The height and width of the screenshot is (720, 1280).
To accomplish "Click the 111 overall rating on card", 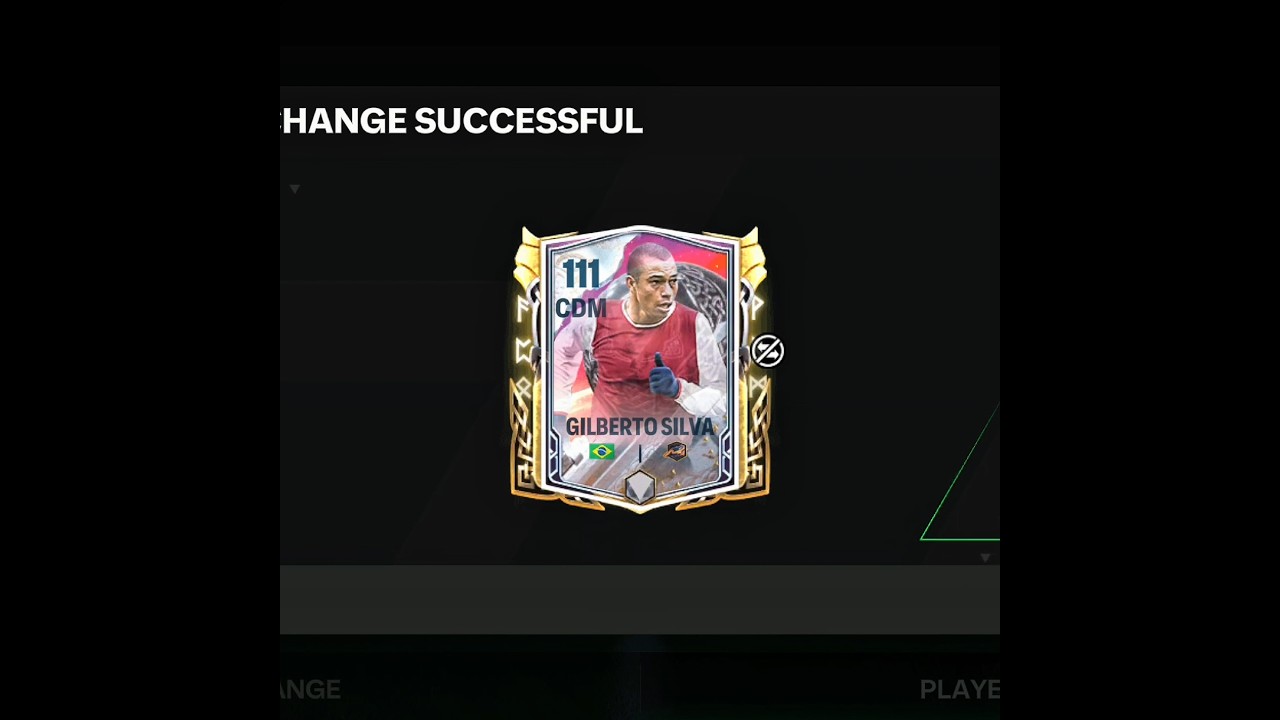I will 581,274.
